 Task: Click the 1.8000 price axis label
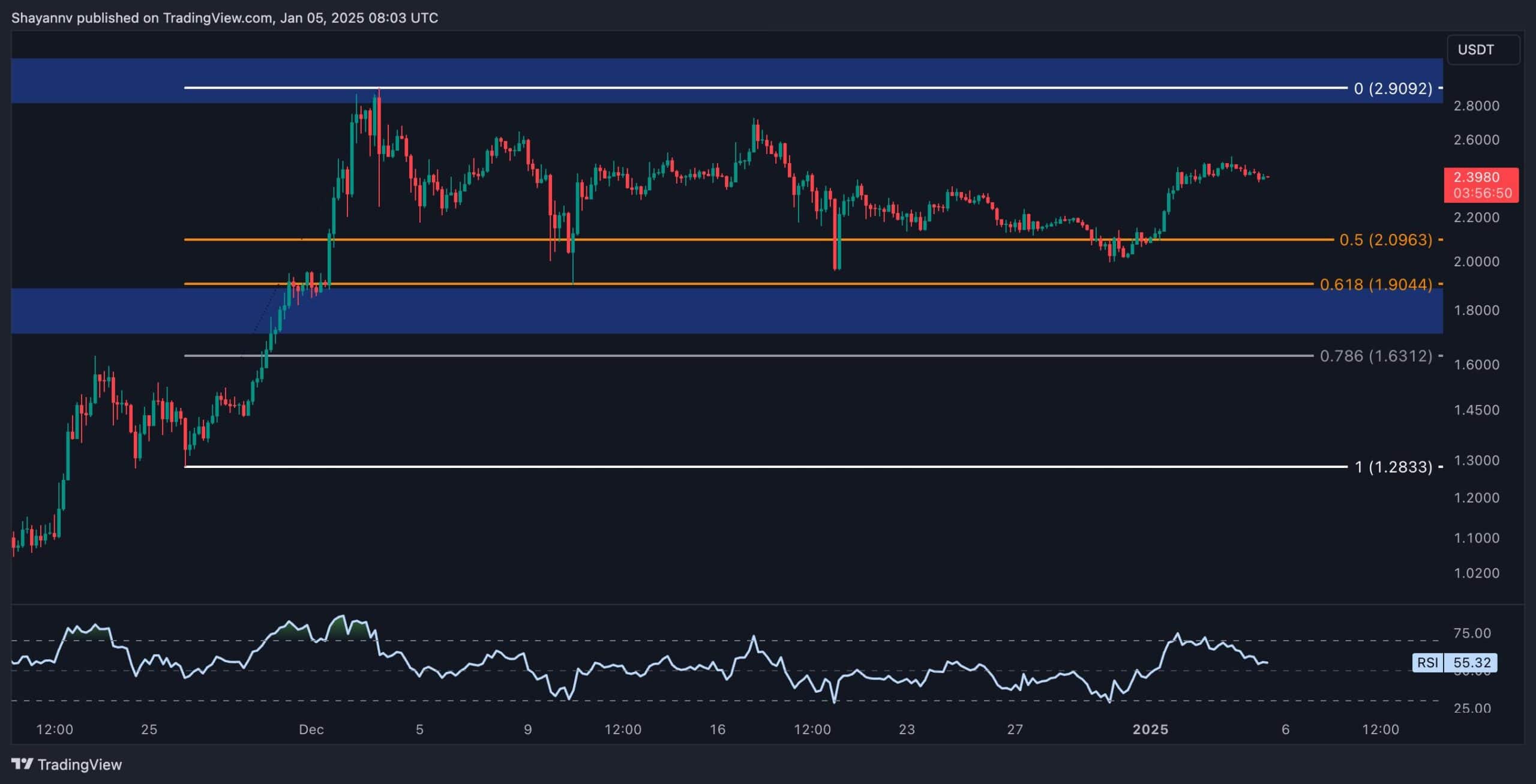1477,311
